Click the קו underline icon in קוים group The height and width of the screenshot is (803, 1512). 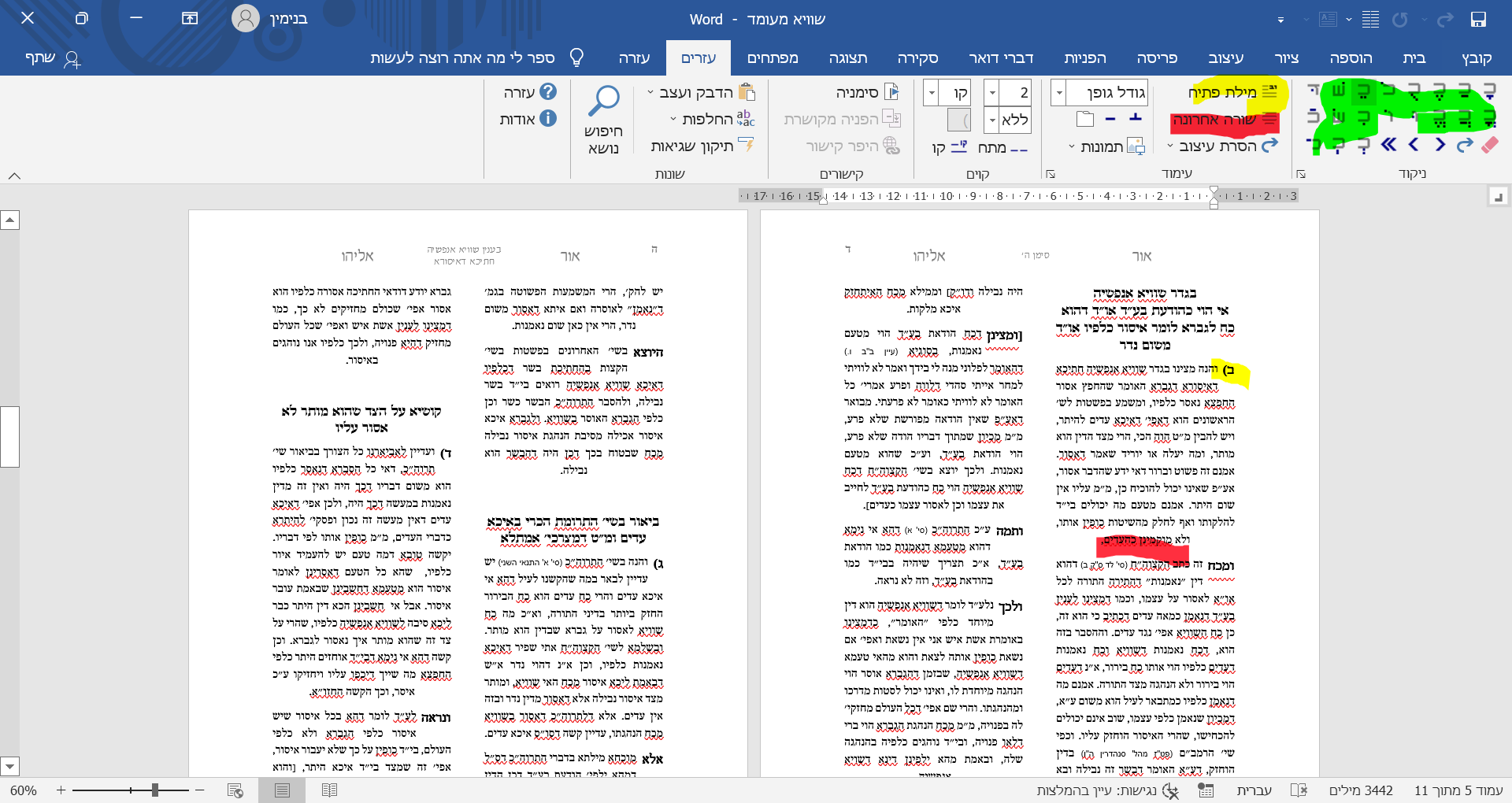coord(958,146)
